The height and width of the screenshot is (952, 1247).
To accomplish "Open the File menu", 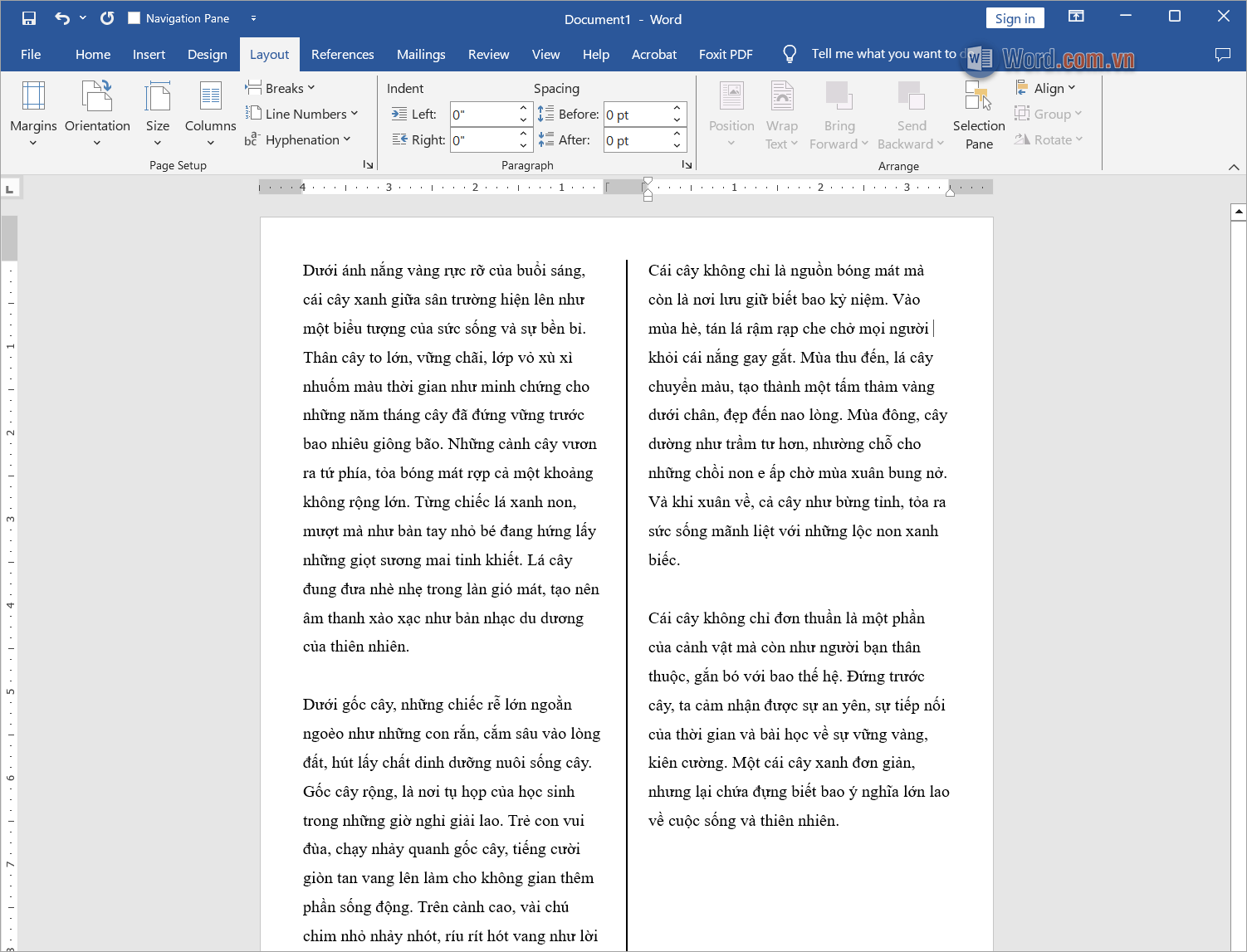I will [x=31, y=54].
